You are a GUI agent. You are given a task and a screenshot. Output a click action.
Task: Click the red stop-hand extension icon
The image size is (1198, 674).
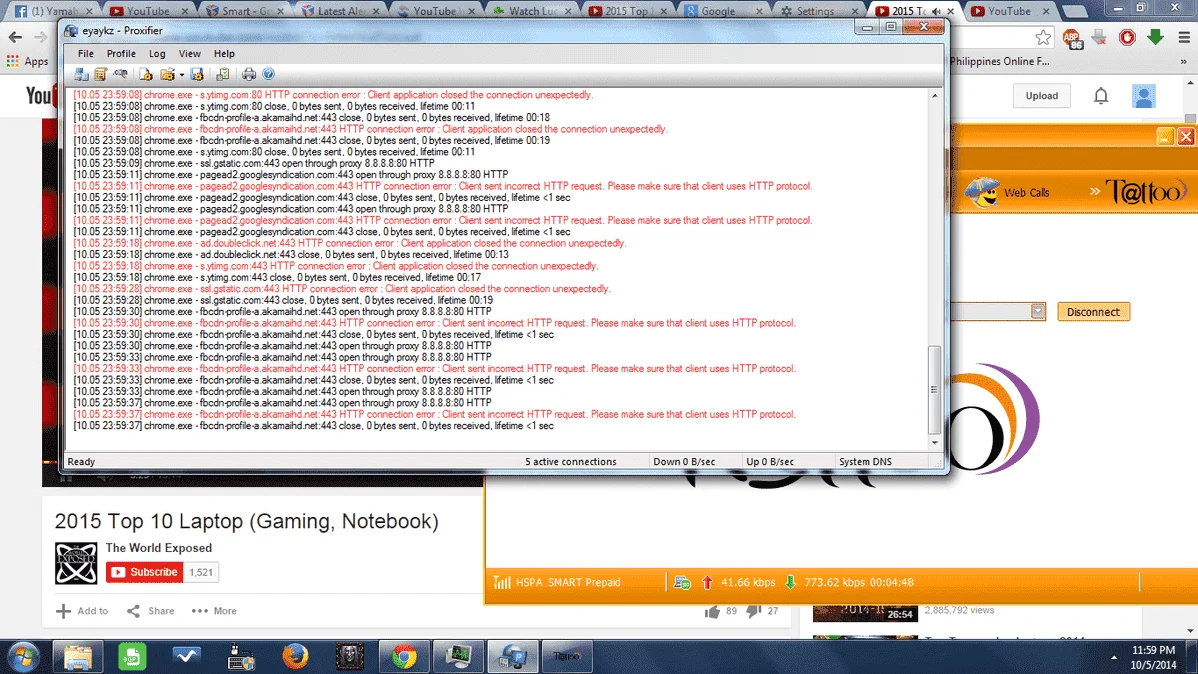pyautogui.click(x=1127, y=37)
